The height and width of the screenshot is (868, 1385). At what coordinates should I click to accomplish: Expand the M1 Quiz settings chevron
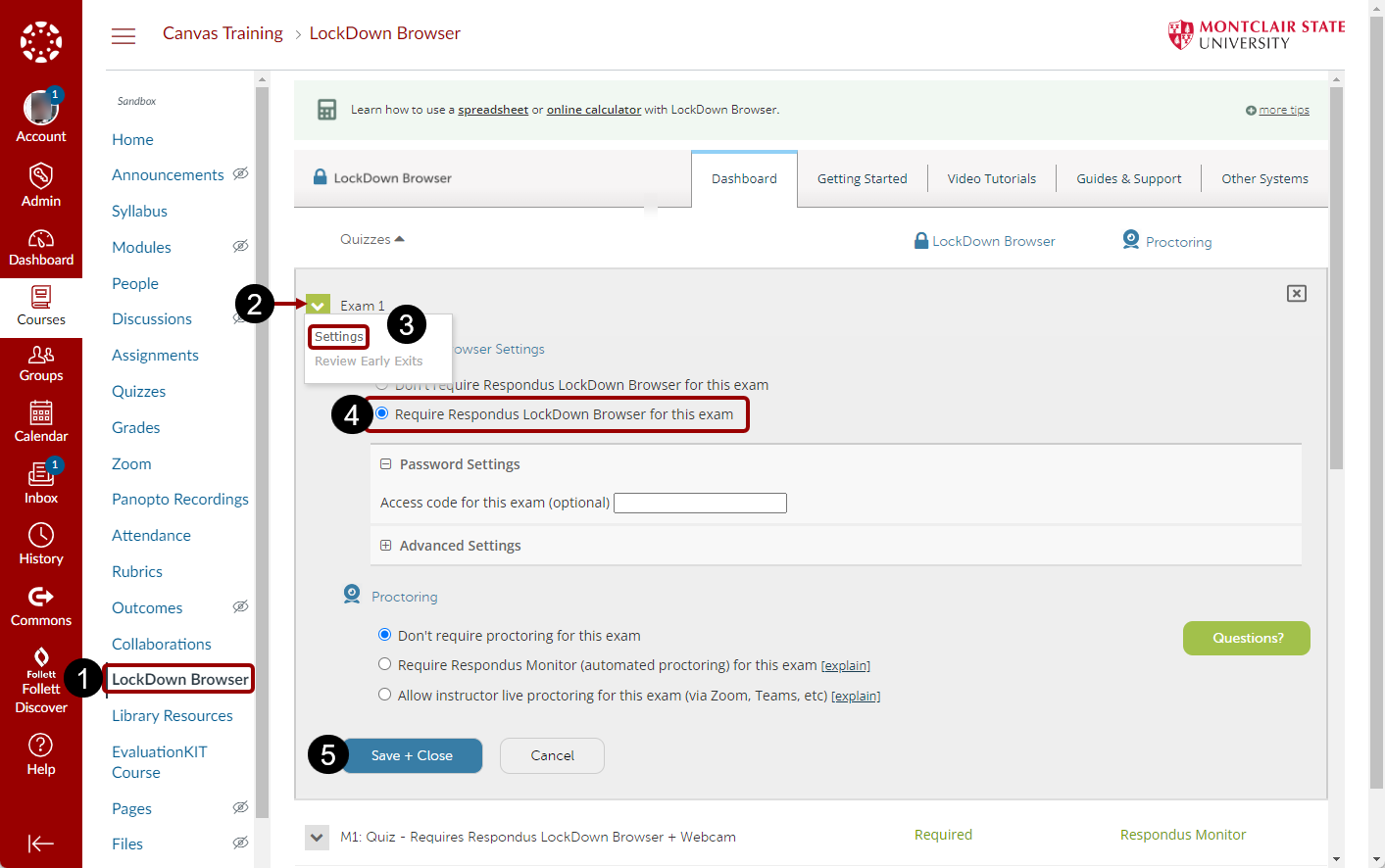(x=316, y=837)
